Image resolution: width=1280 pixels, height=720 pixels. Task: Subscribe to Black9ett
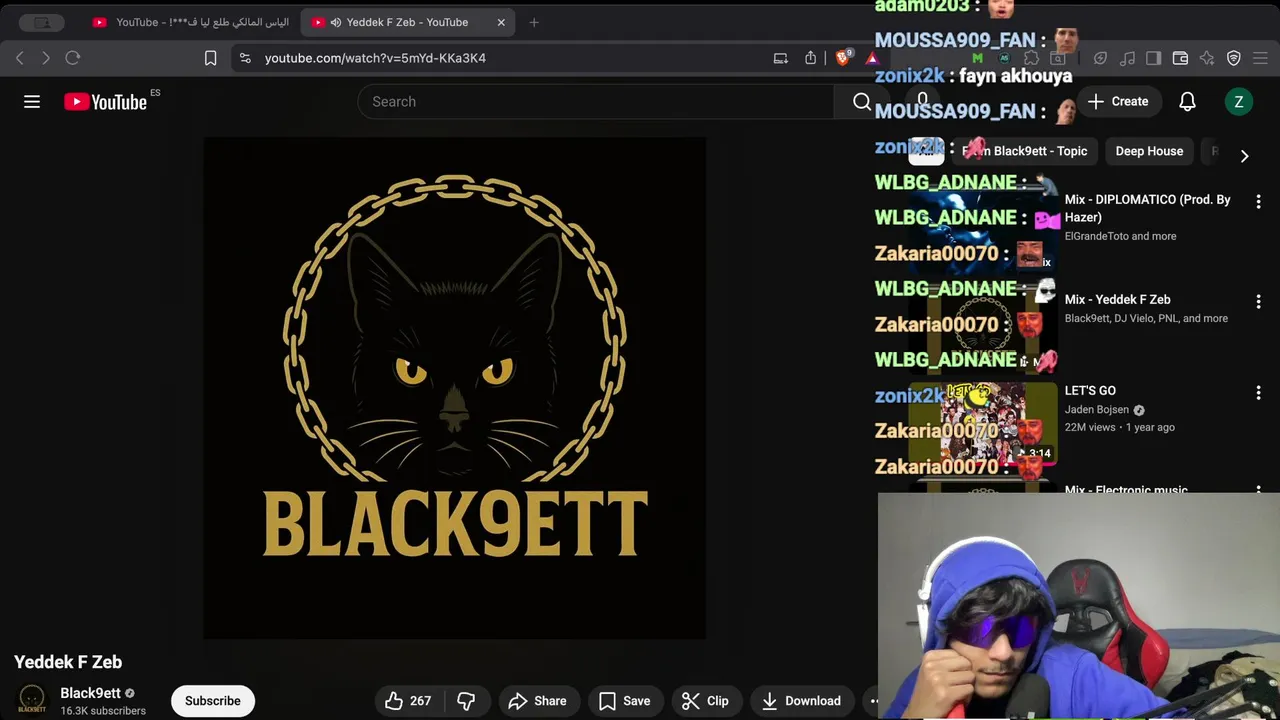pos(213,701)
